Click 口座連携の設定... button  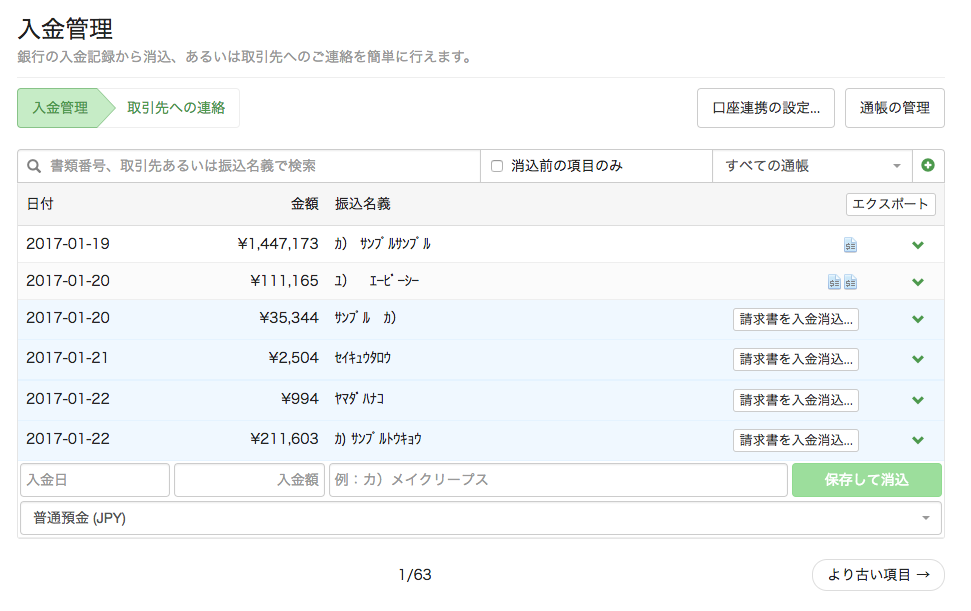pos(765,108)
